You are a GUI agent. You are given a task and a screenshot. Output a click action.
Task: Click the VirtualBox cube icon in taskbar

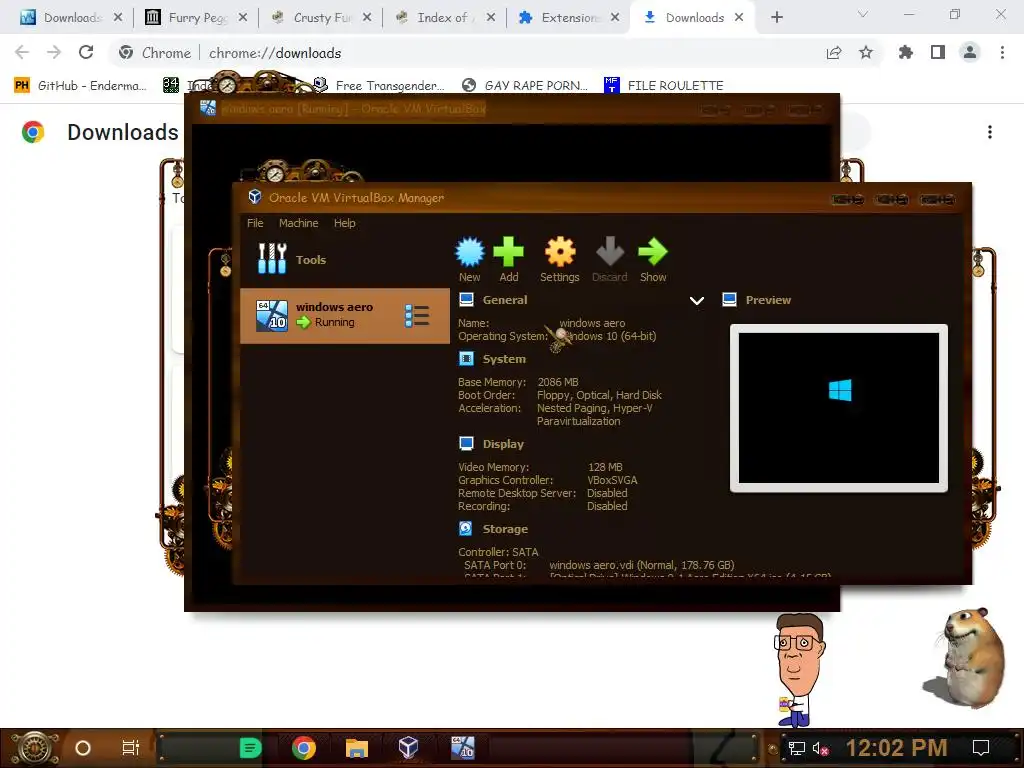(x=408, y=747)
